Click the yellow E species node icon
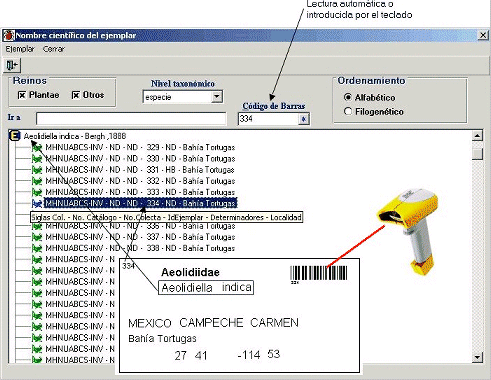 click(x=14, y=136)
